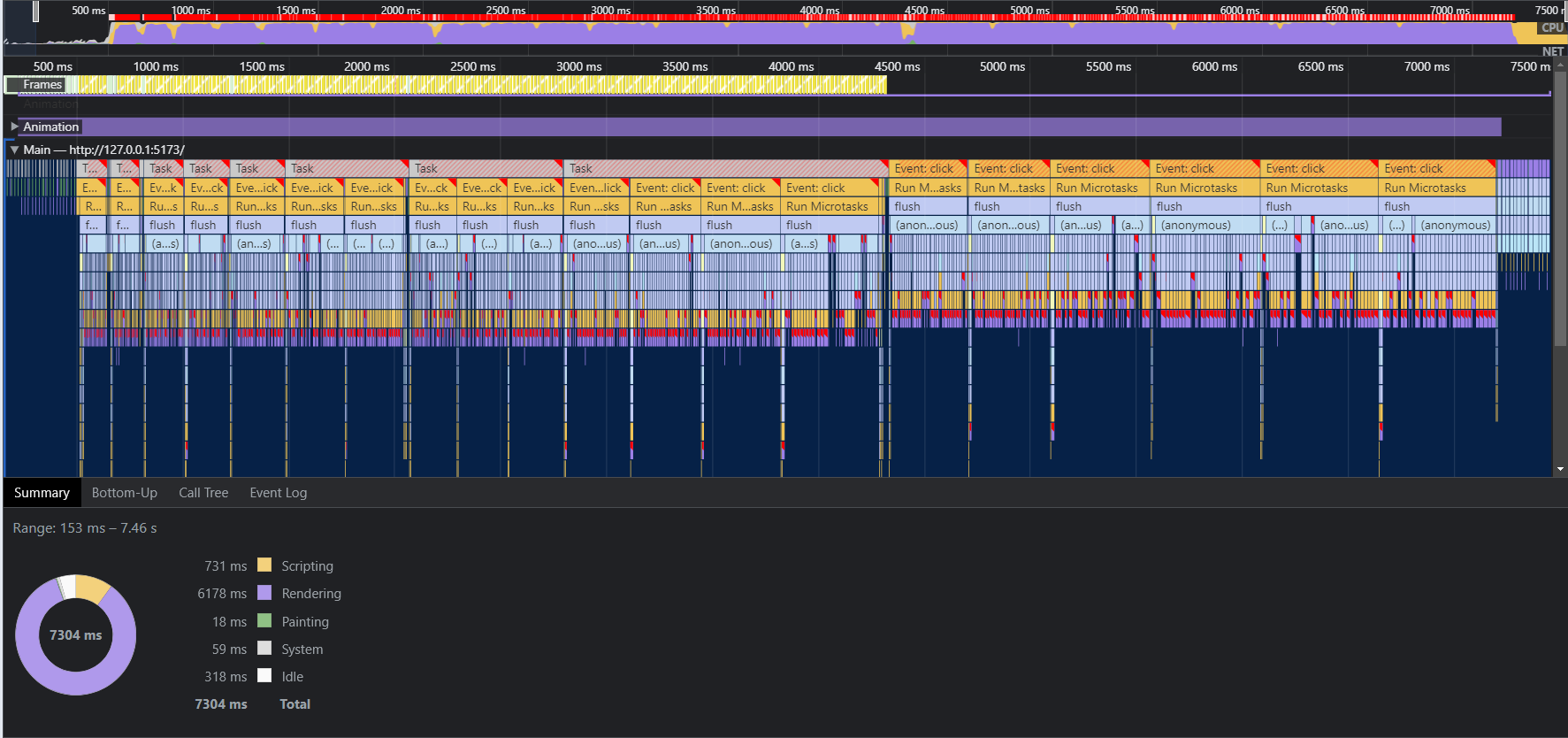Click the Total label in summary
This screenshot has height=738, width=1568.
(x=294, y=703)
